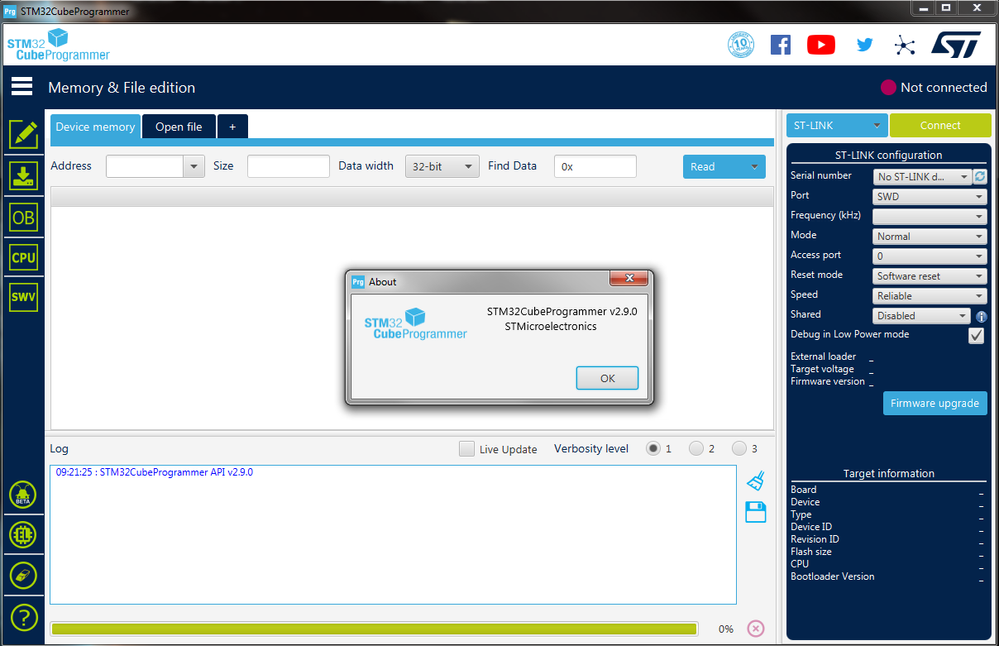999x646 pixels.
Task: Open the Speed Reliable dropdown
Action: click(930, 296)
